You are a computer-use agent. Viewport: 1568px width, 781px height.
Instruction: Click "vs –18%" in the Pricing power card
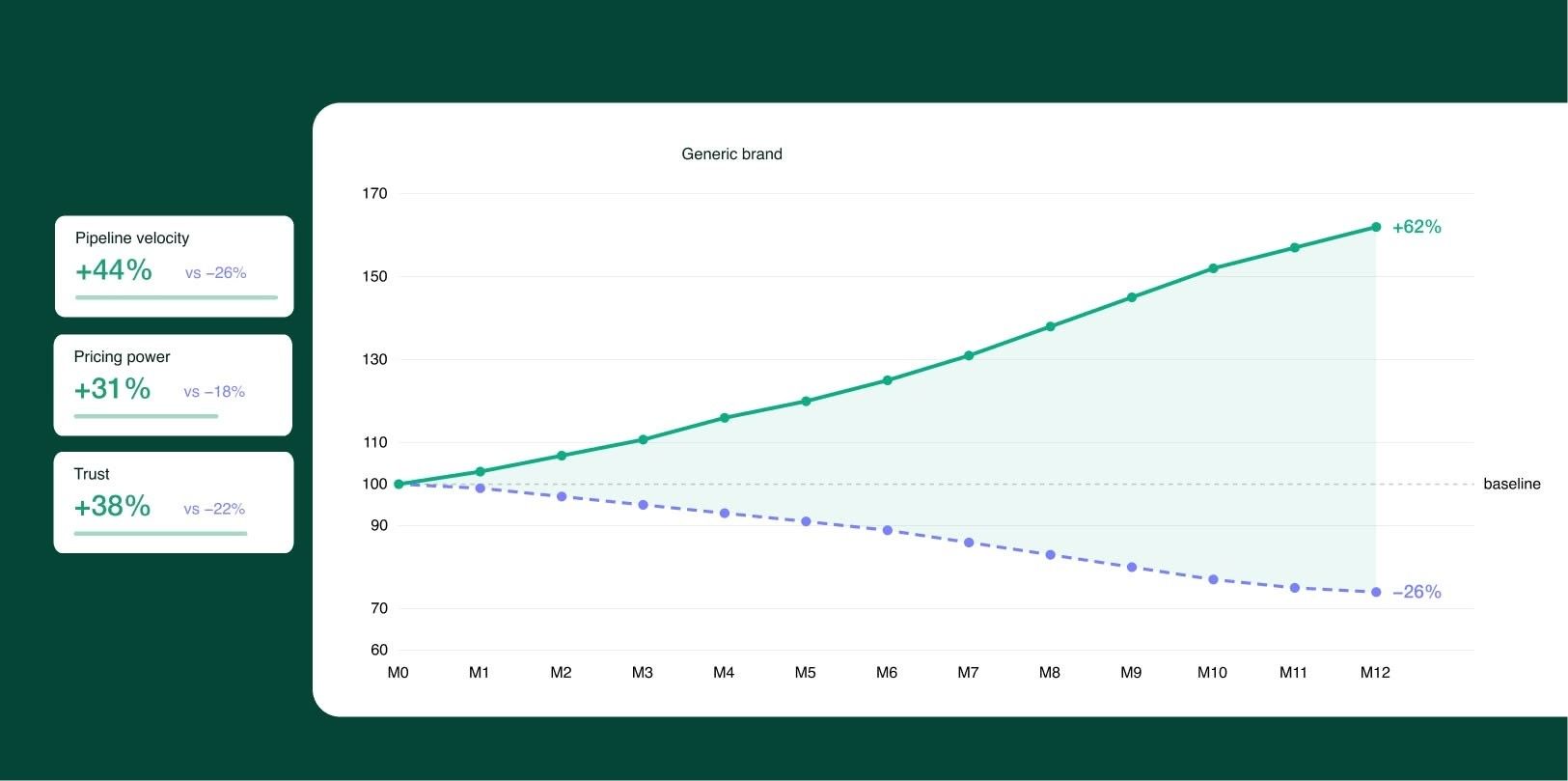[x=214, y=392]
